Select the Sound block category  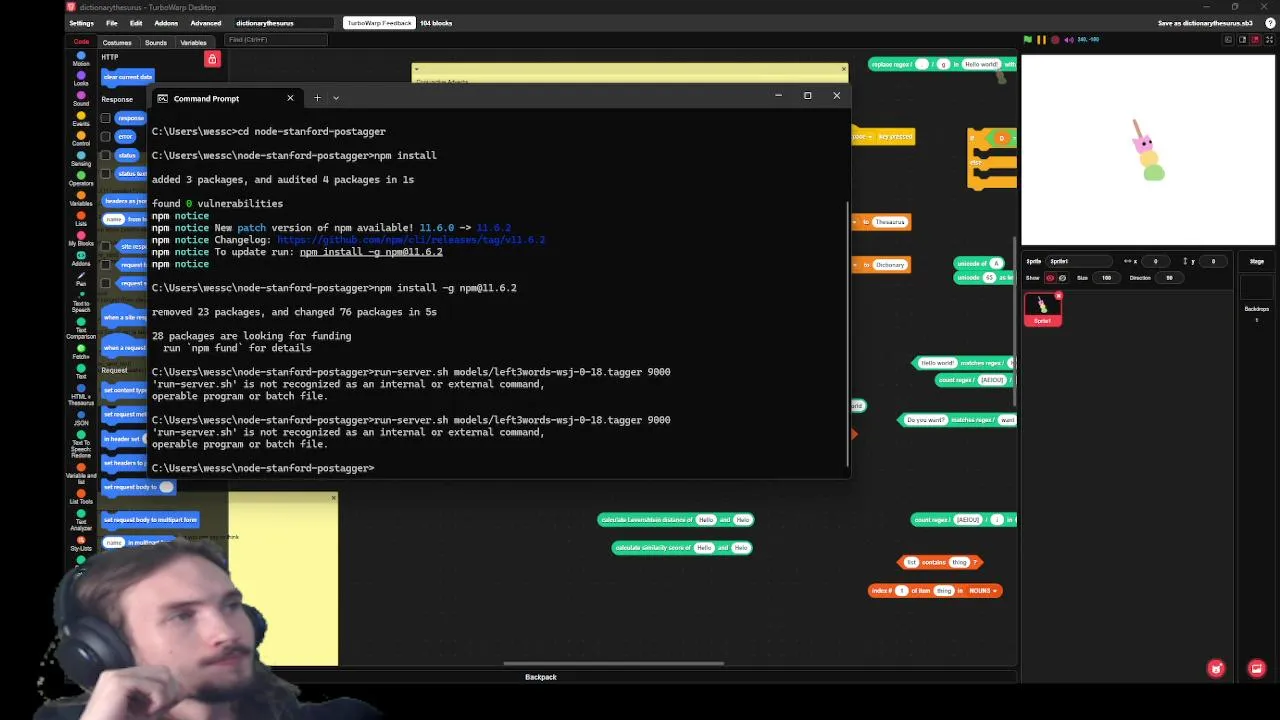point(81,99)
